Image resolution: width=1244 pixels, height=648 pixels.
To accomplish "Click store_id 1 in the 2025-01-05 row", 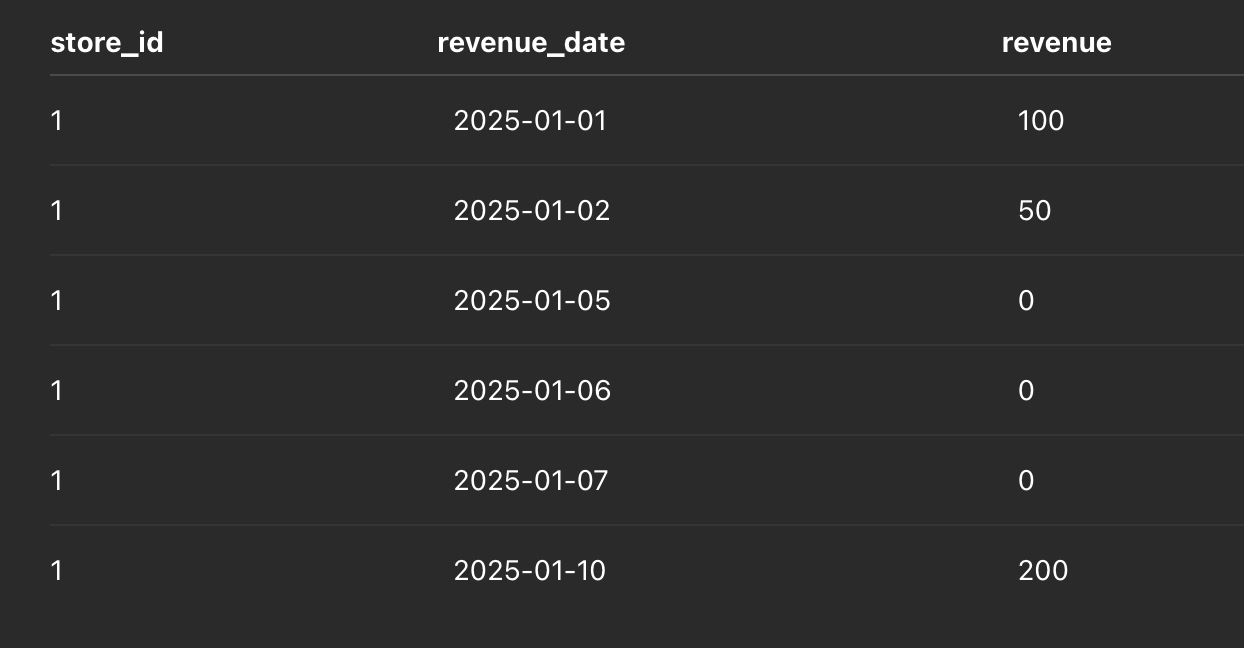I will [56, 301].
